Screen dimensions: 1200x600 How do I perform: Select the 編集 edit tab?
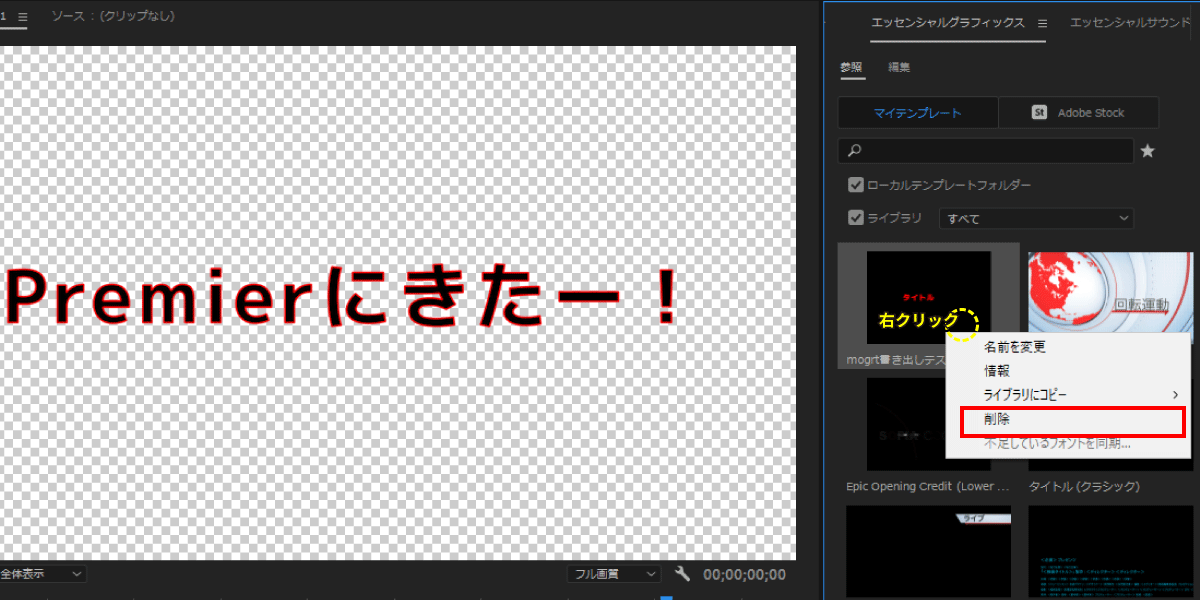899,67
